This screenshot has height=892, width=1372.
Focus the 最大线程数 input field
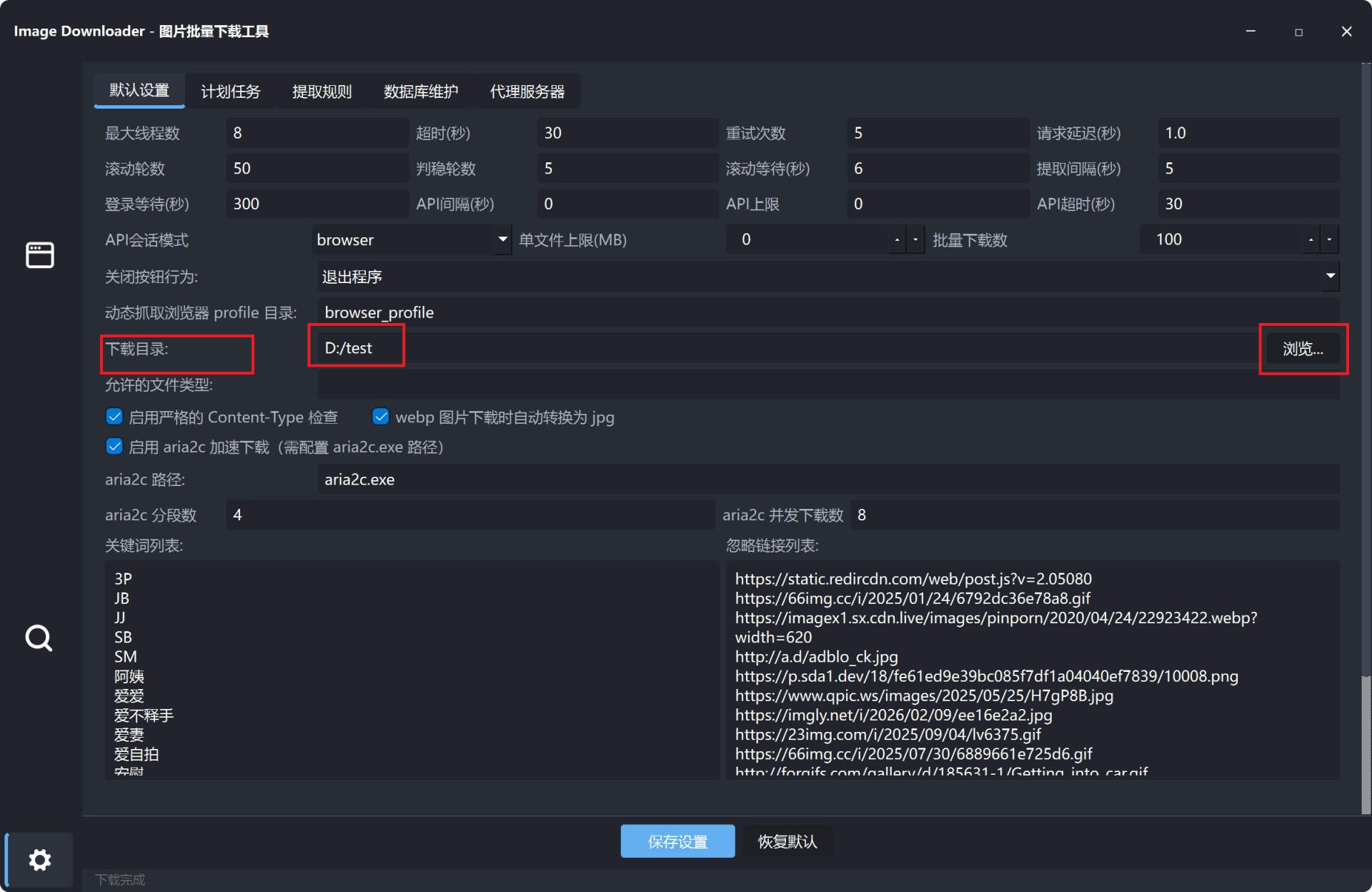(317, 133)
